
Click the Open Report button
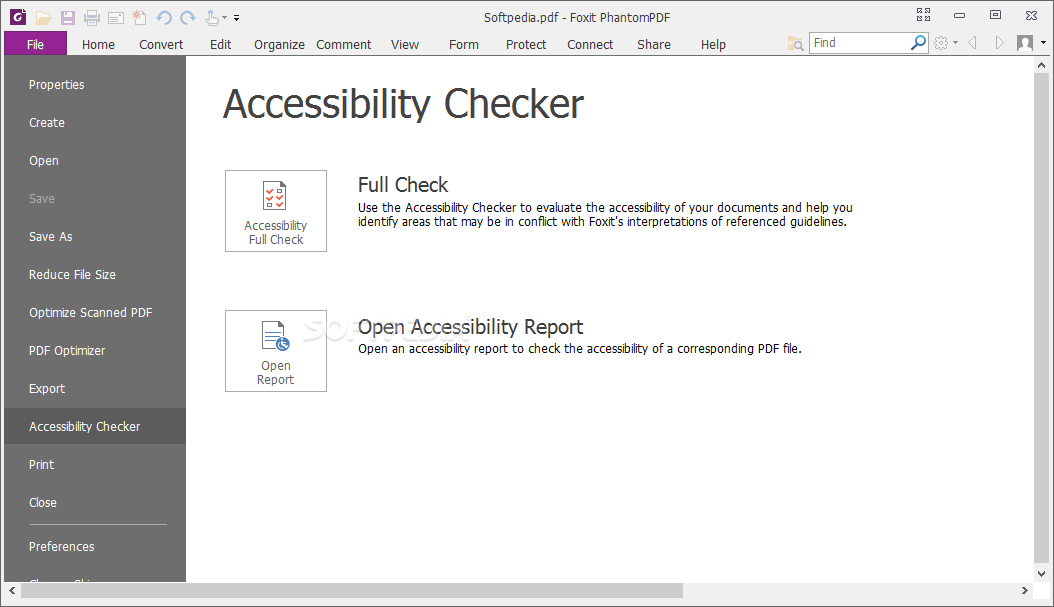click(x=276, y=351)
